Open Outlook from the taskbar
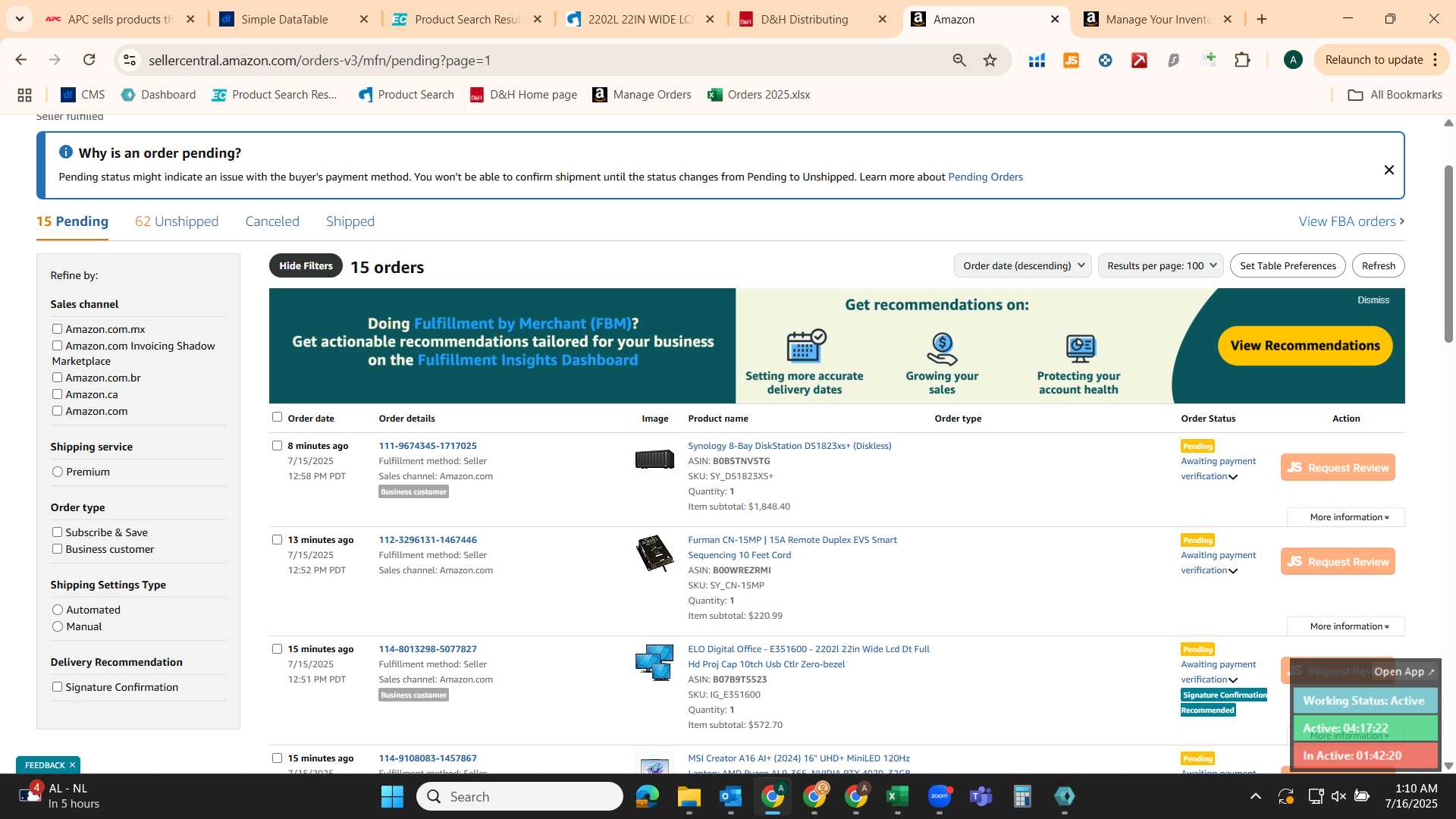 730,796
